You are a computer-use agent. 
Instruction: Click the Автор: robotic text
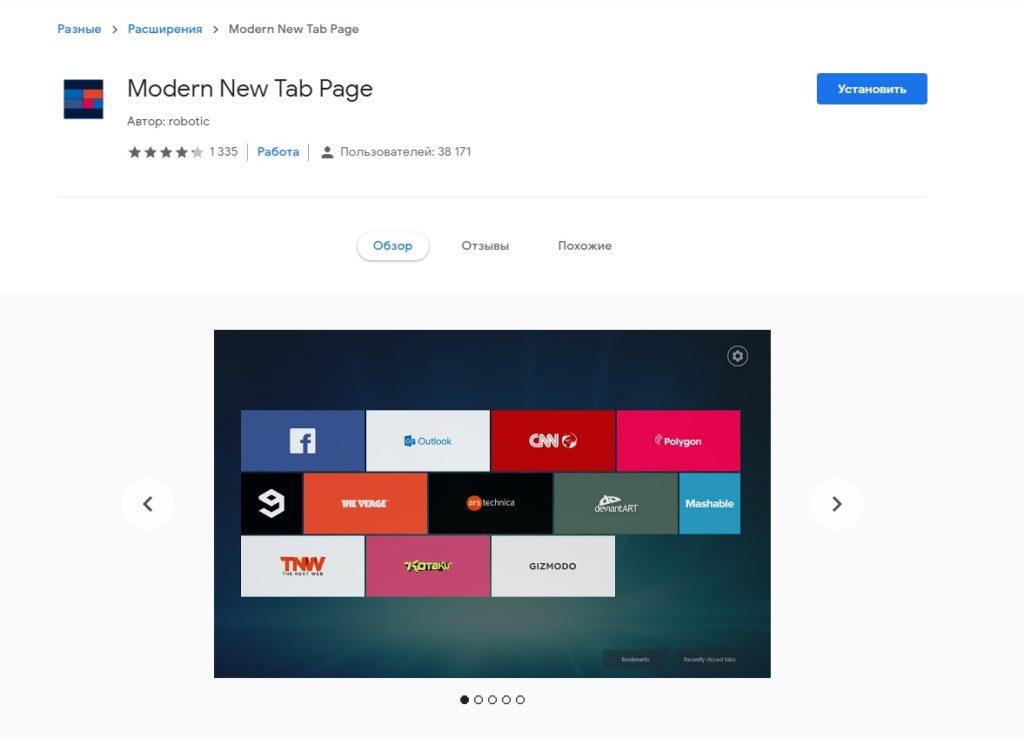click(168, 121)
